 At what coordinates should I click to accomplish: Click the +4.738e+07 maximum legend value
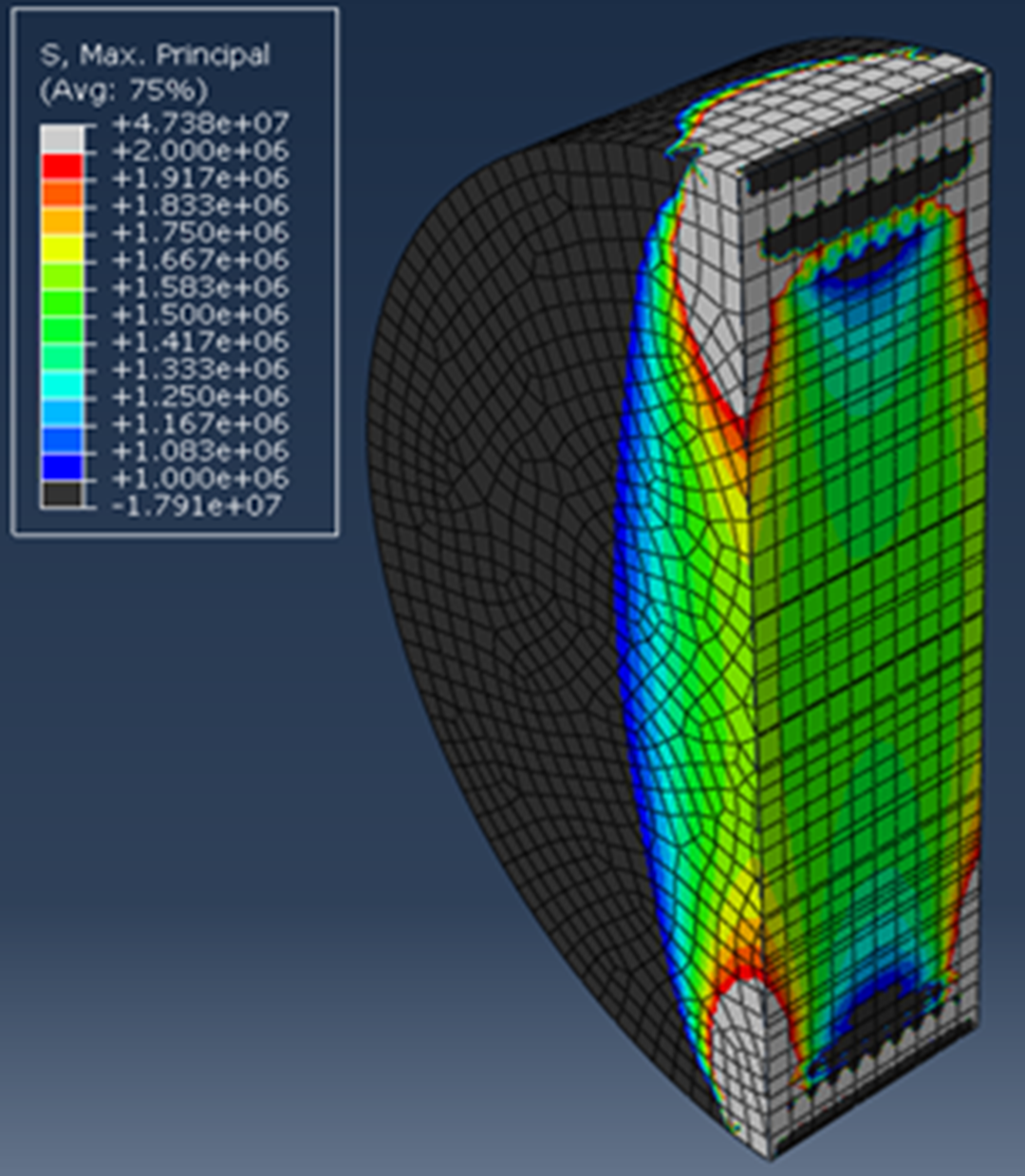[x=199, y=123]
